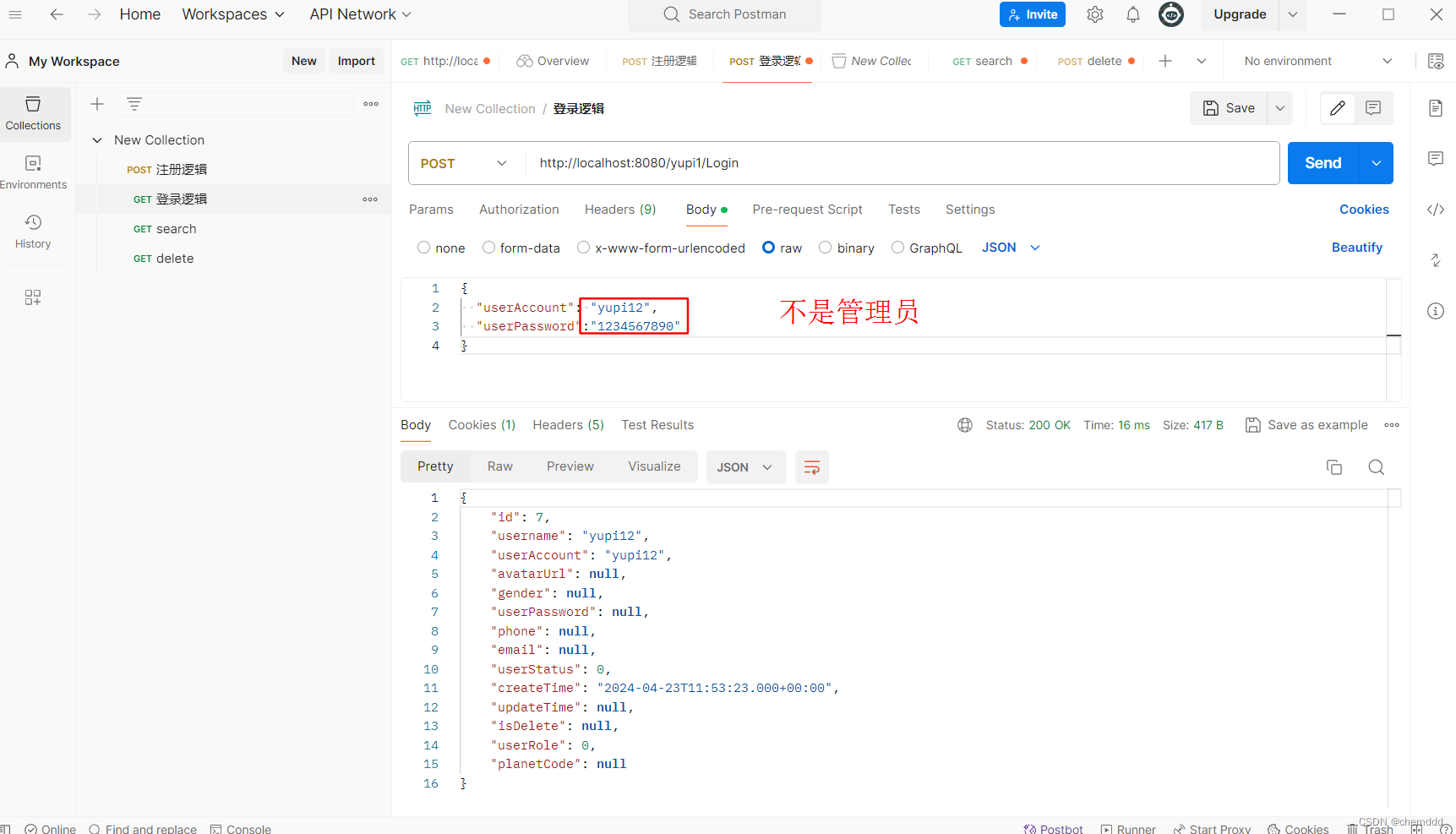Search within response body
Screen dimensions: 1456x834
1377,467
